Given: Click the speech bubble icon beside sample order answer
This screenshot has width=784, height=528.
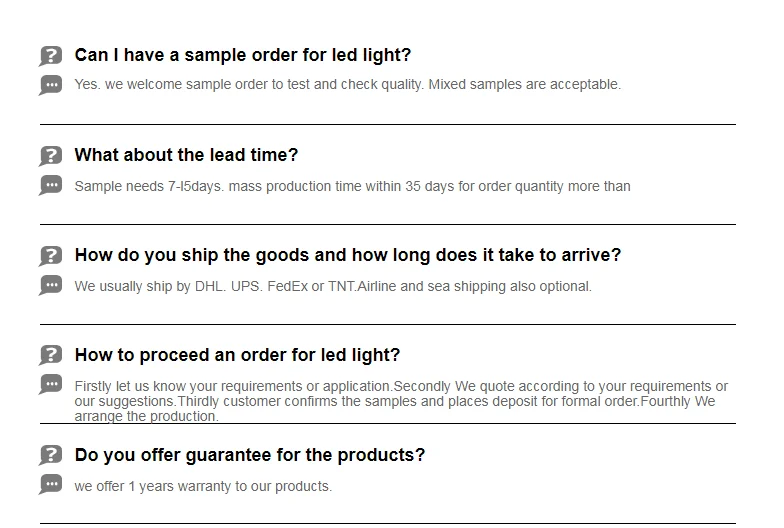Looking at the screenshot, I should [x=51, y=85].
